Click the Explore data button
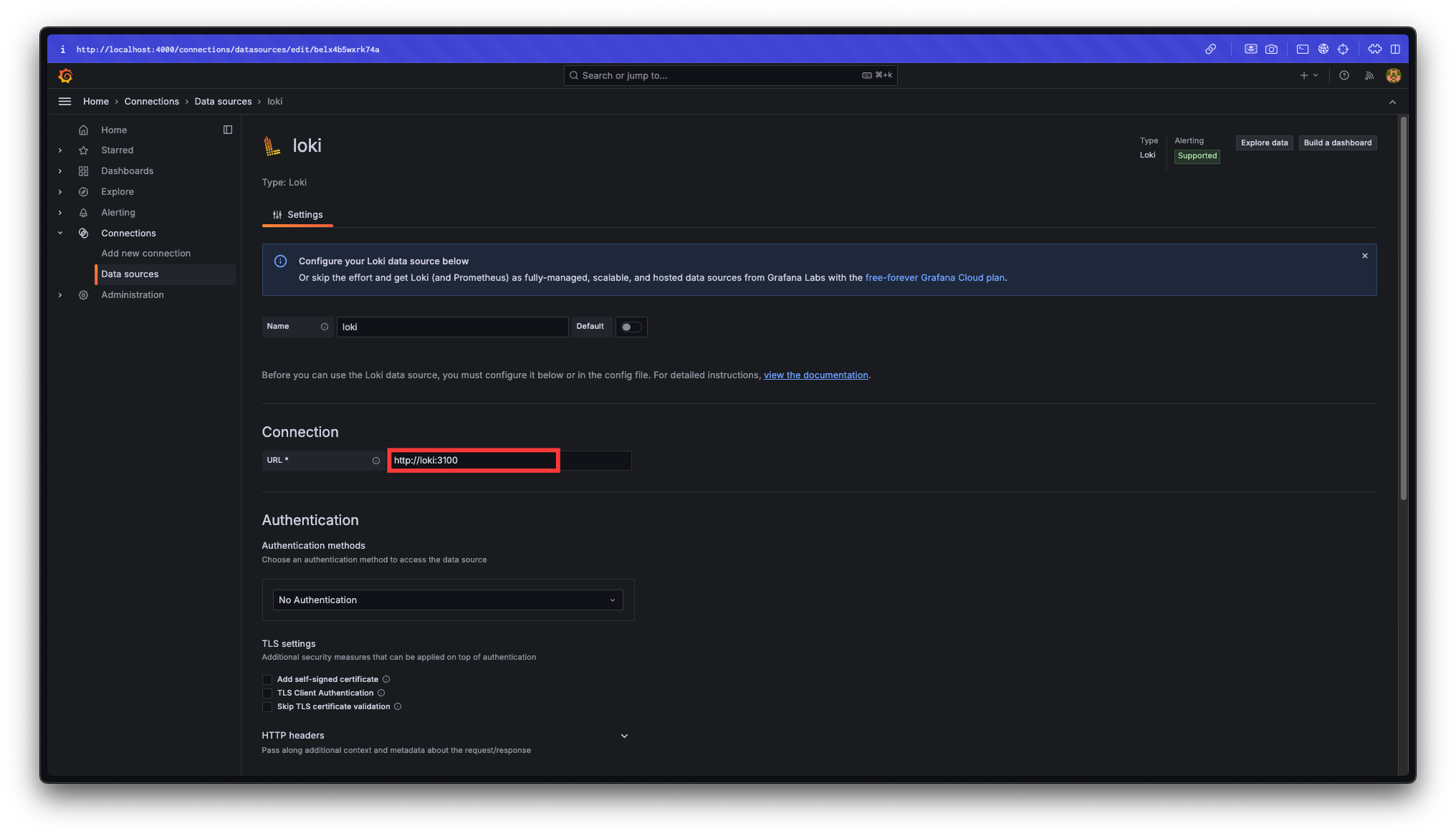1456x836 pixels. click(1264, 143)
